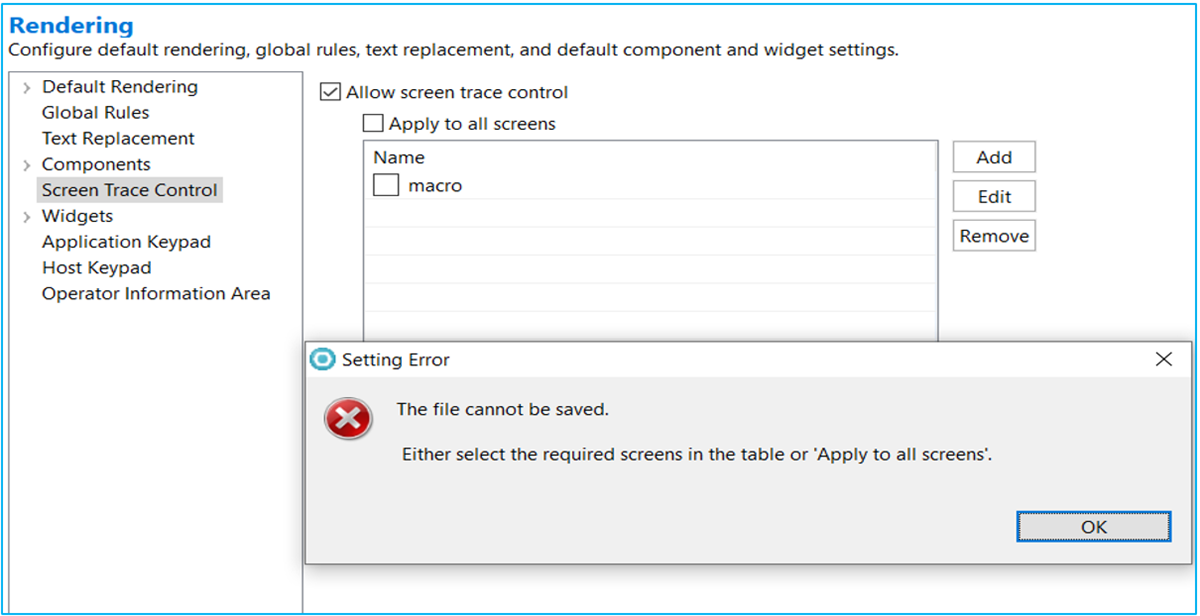The image size is (1200, 616).
Task: Close the Setting Error dialog
Action: tap(1163, 360)
